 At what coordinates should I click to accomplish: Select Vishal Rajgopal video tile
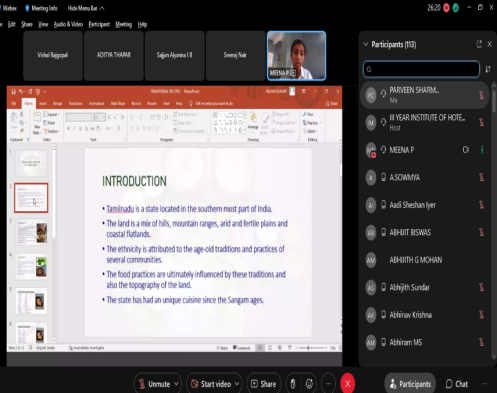pyautogui.click(x=53, y=56)
